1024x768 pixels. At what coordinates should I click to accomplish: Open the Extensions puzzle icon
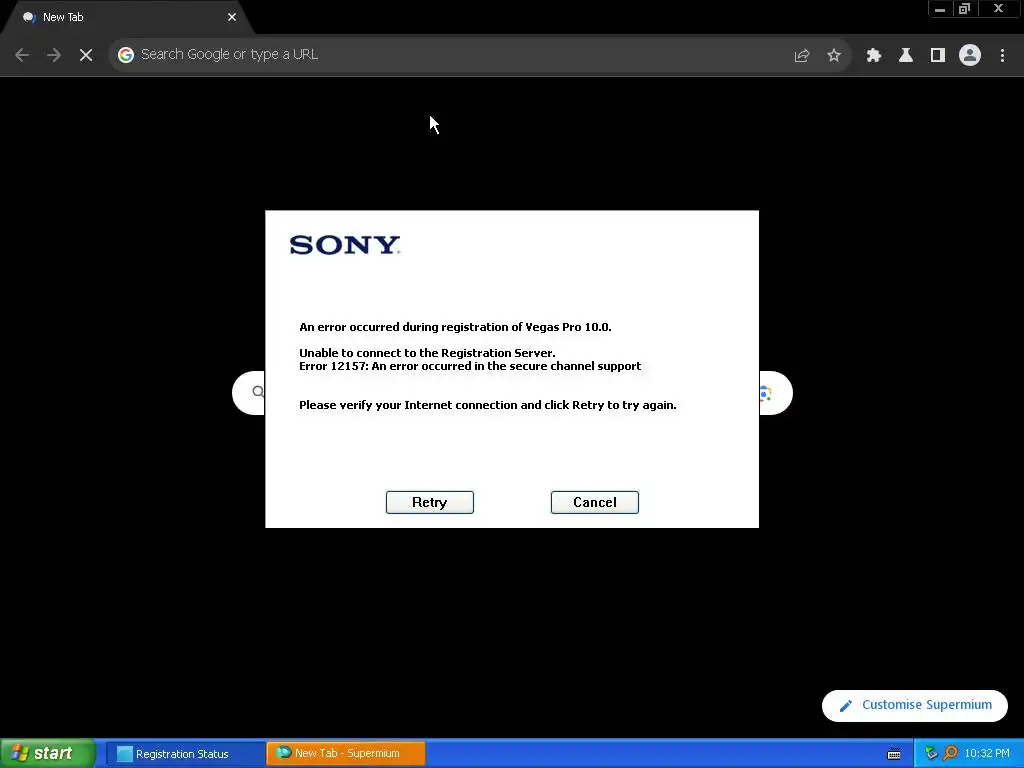coord(874,56)
